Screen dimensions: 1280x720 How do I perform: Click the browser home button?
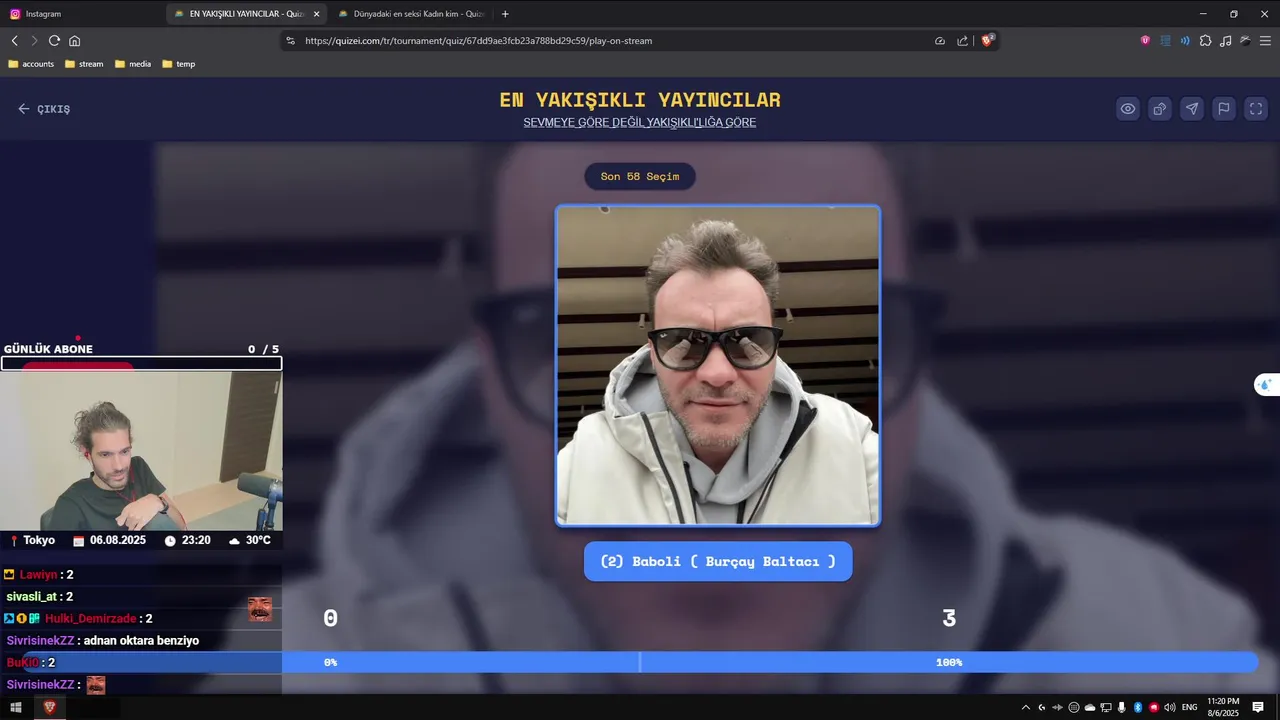pyautogui.click(x=74, y=41)
